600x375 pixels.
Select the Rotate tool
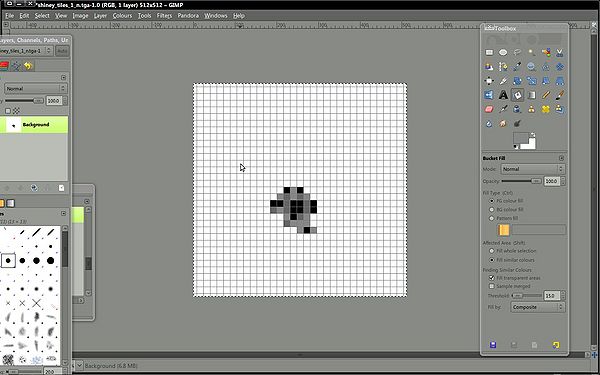coord(517,81)
